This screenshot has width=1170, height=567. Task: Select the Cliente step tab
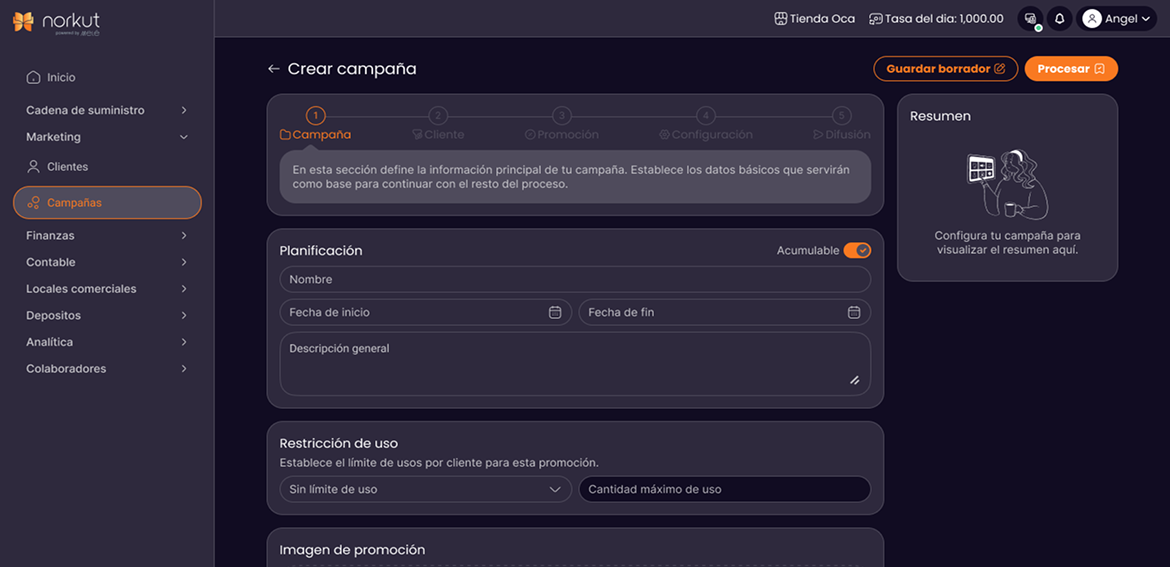coord(438,135)
